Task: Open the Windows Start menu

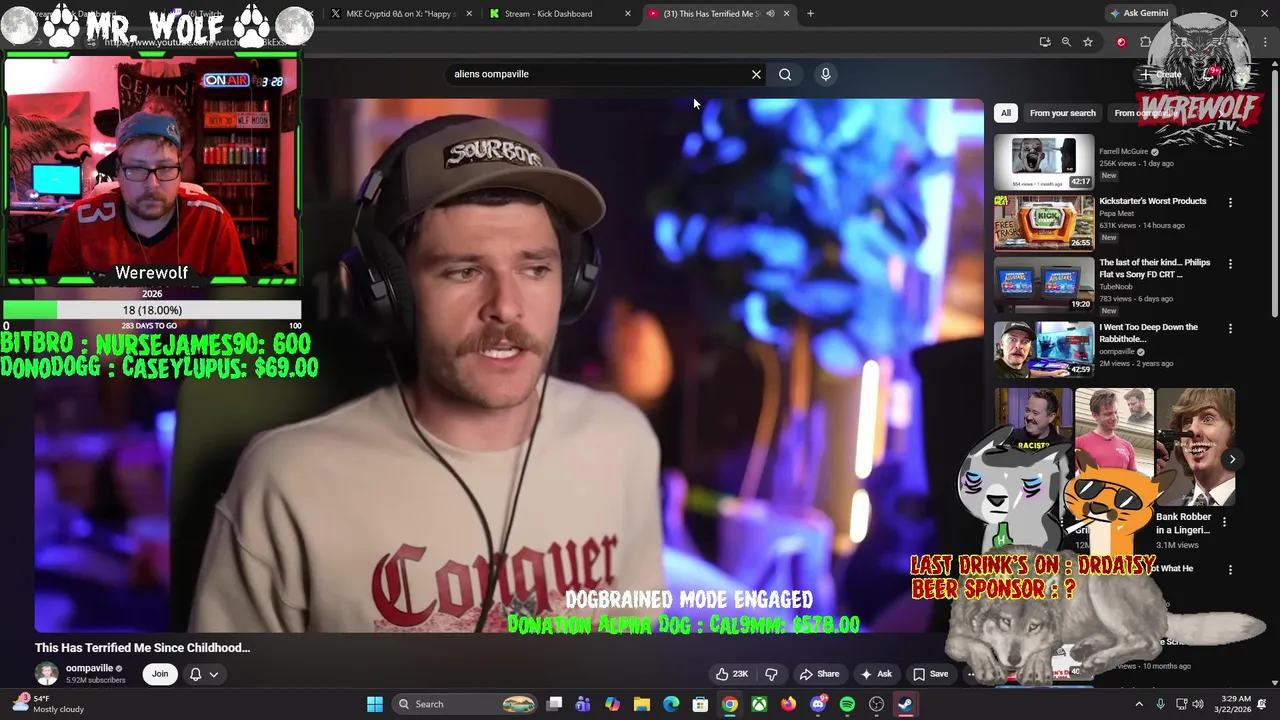Action: (375, 704)
